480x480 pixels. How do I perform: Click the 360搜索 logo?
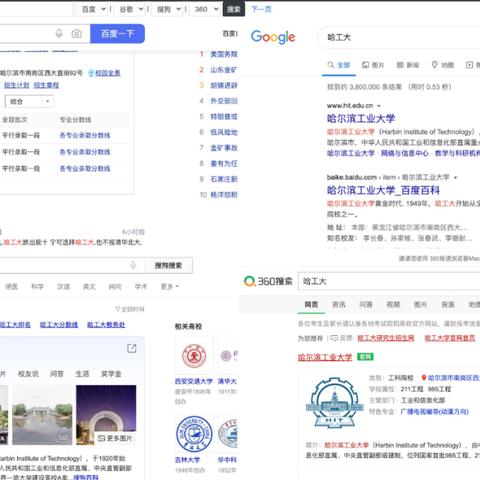pyautogui.click(x=268, y=281)
